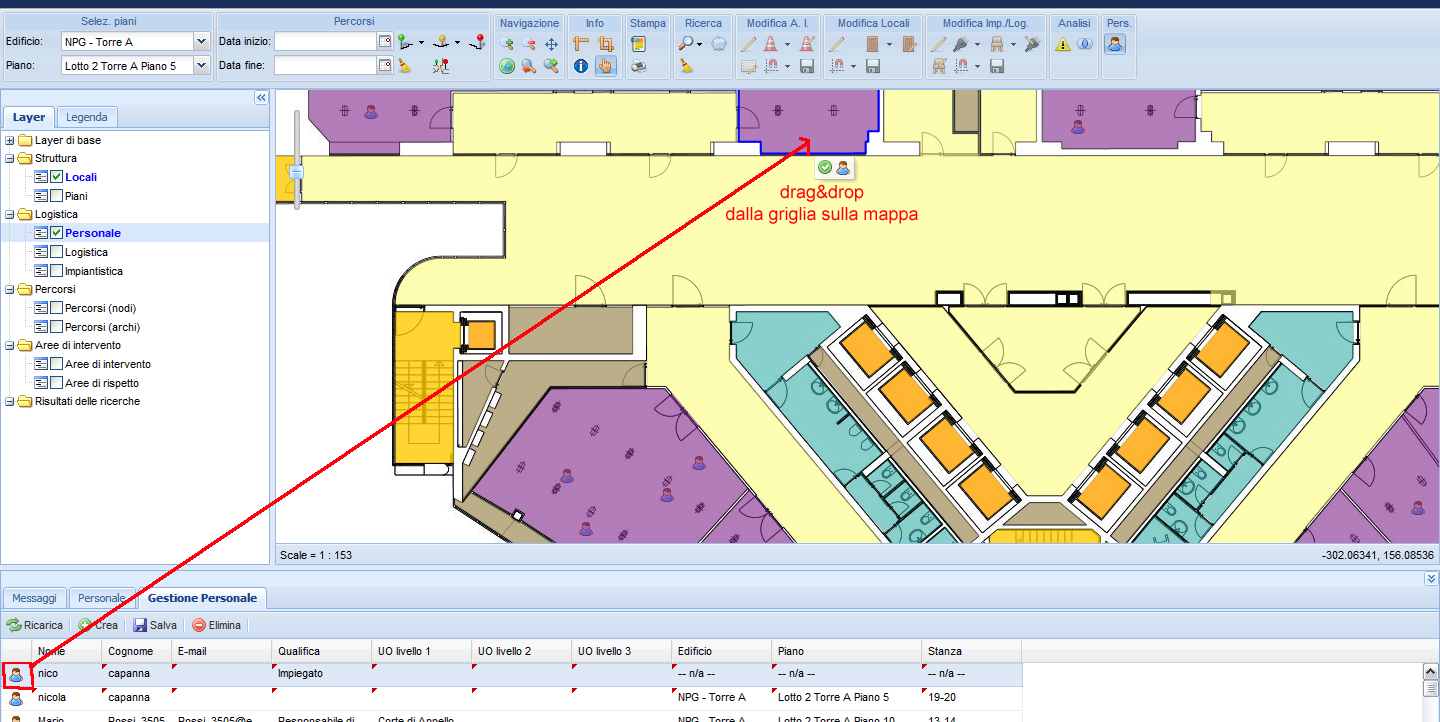Open calendar picker for Data inizio
Image resolution: width=1440 pixels, height=722 pixels.
[385, 42]
